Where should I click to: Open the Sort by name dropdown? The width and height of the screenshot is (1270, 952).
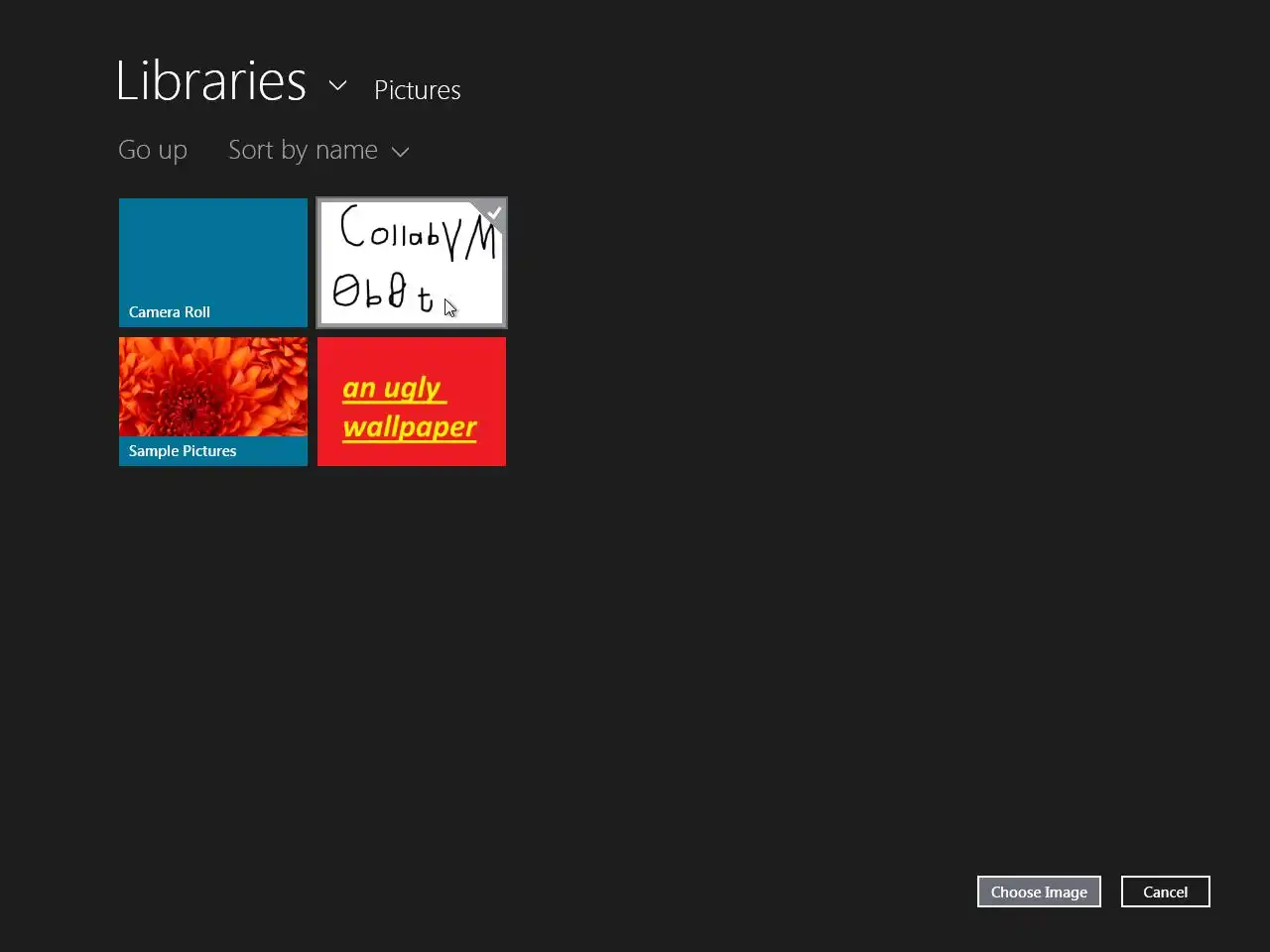click(x=318, y=151)
